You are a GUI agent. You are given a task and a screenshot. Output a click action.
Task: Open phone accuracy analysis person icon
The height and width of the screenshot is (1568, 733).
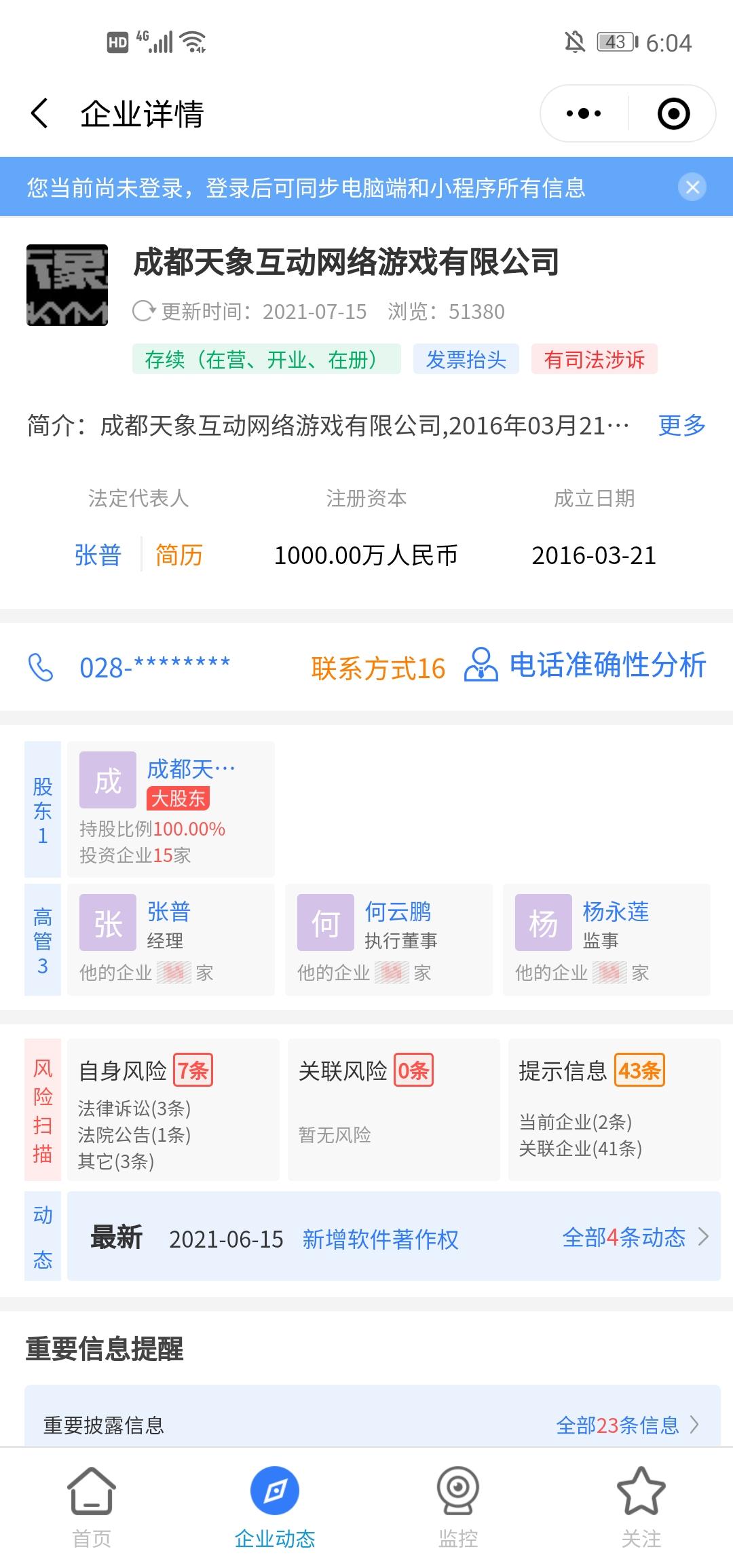(481, 665)
